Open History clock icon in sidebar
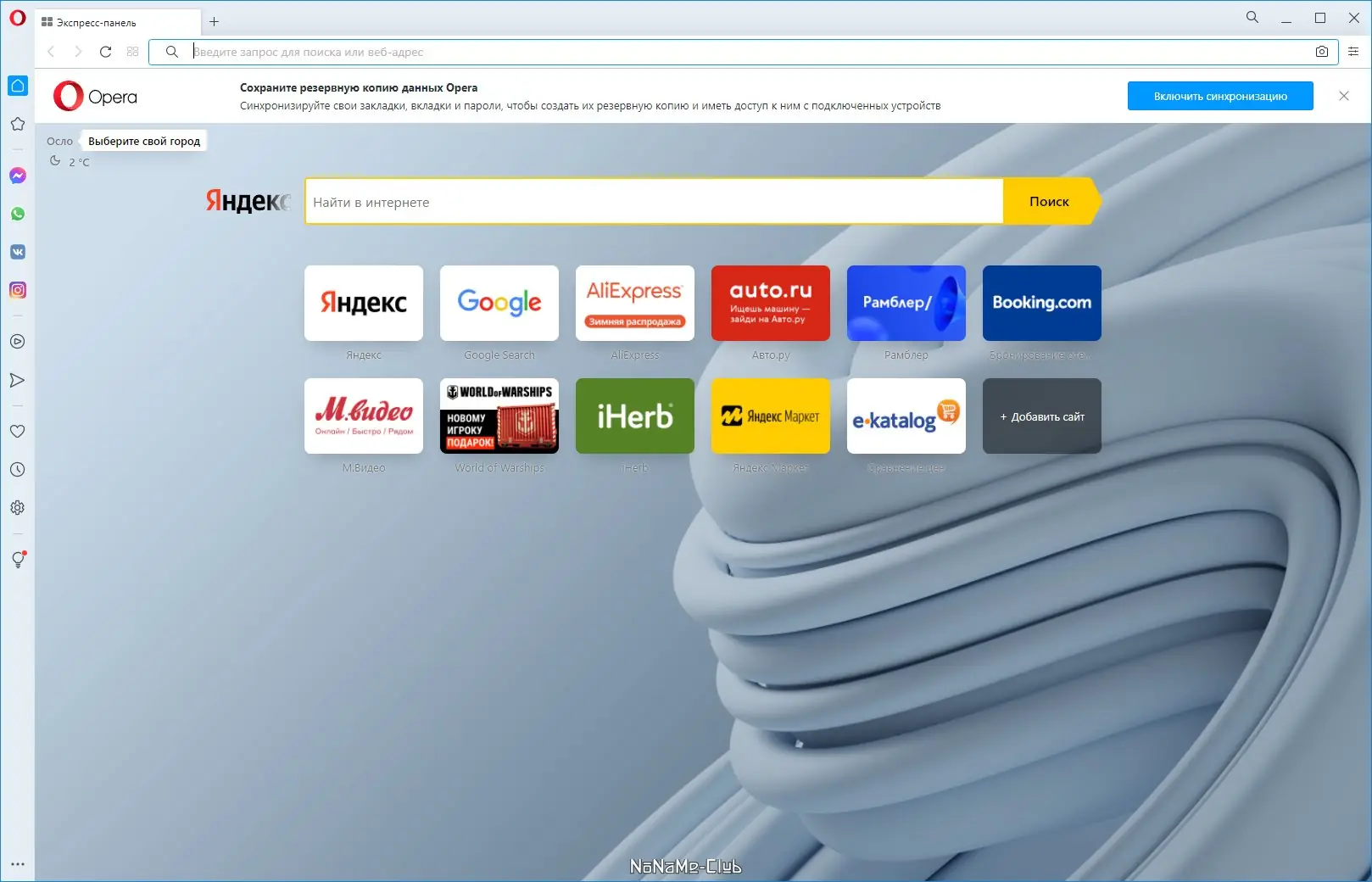This screenshot has height=882, width=1372. [18, 469]
